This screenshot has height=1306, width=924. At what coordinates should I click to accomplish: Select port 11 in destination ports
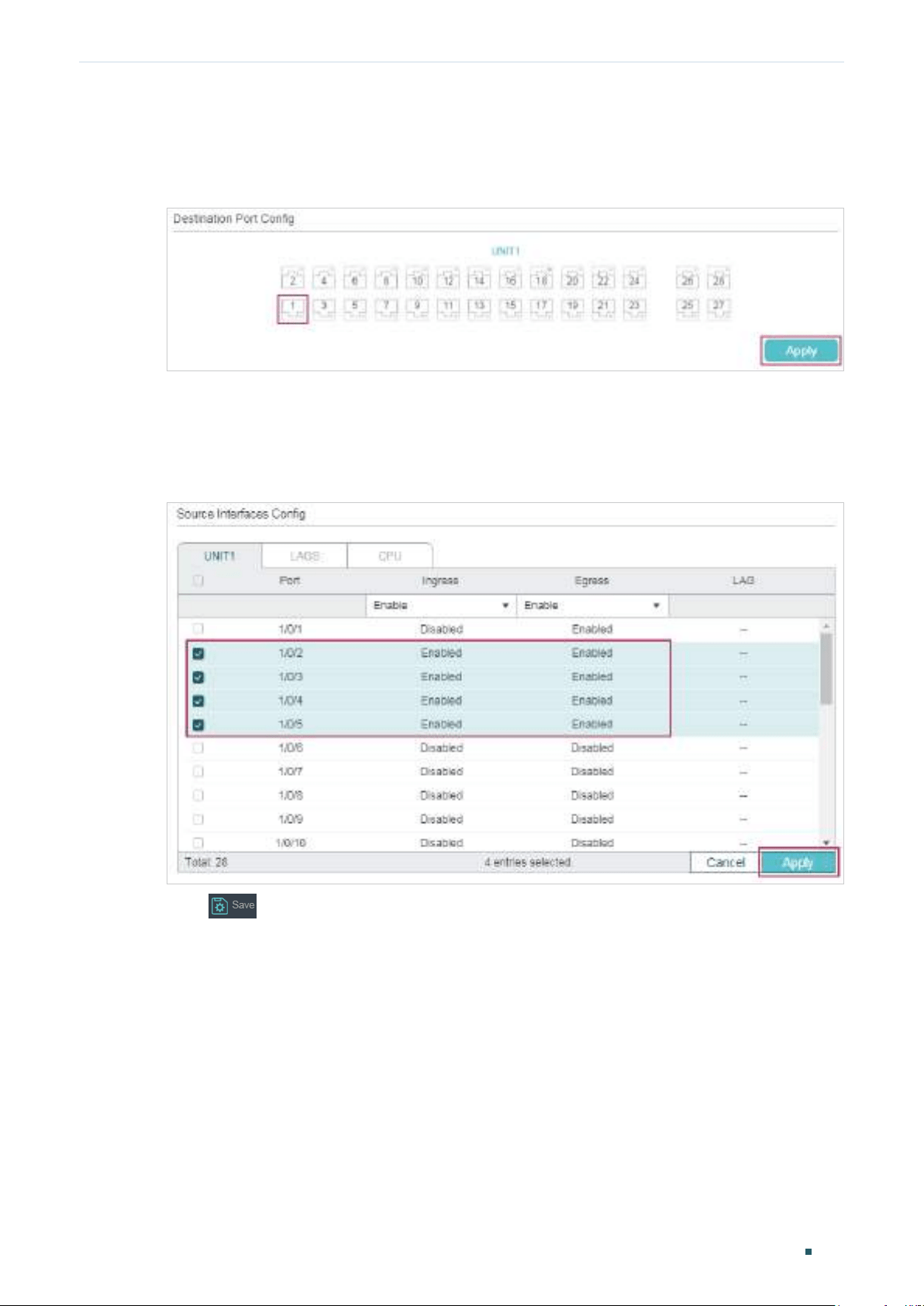(448, 308)
